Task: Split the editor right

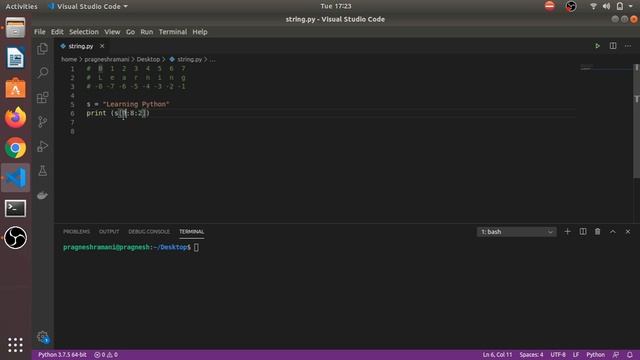Action: [x=613, y=46]
